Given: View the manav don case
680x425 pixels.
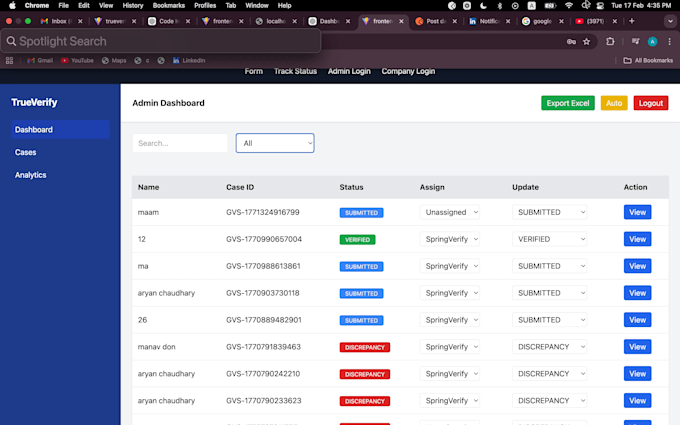Looking at the screenshot, I should click(x=638, y=347).
